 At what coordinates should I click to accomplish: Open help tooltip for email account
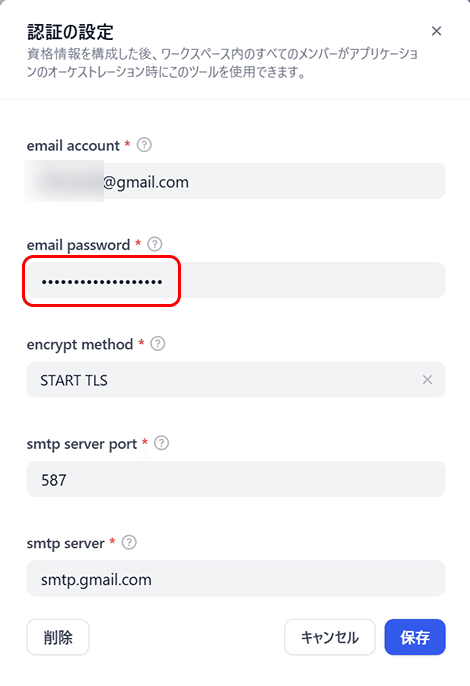click(x=144, y=145)
